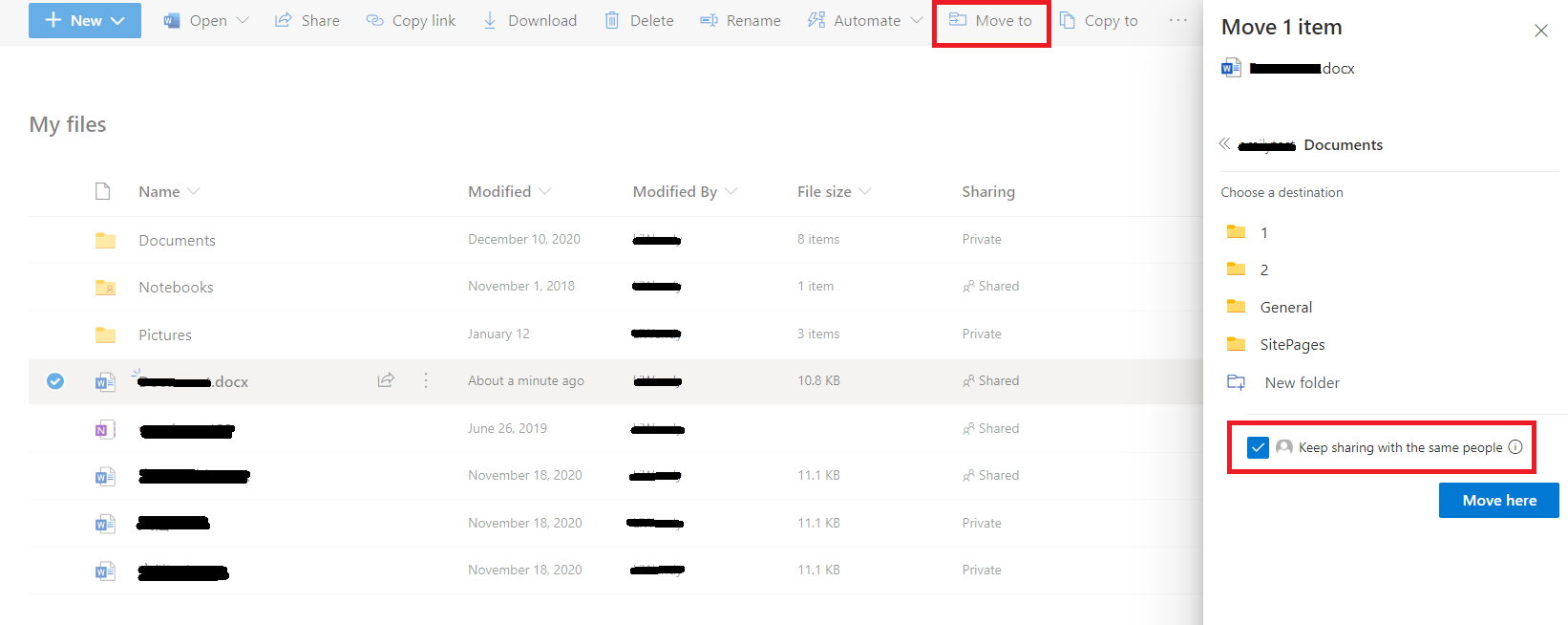Close the Move 1 item panel
Screen dimensions: 1568x625
pos(1541,31)
